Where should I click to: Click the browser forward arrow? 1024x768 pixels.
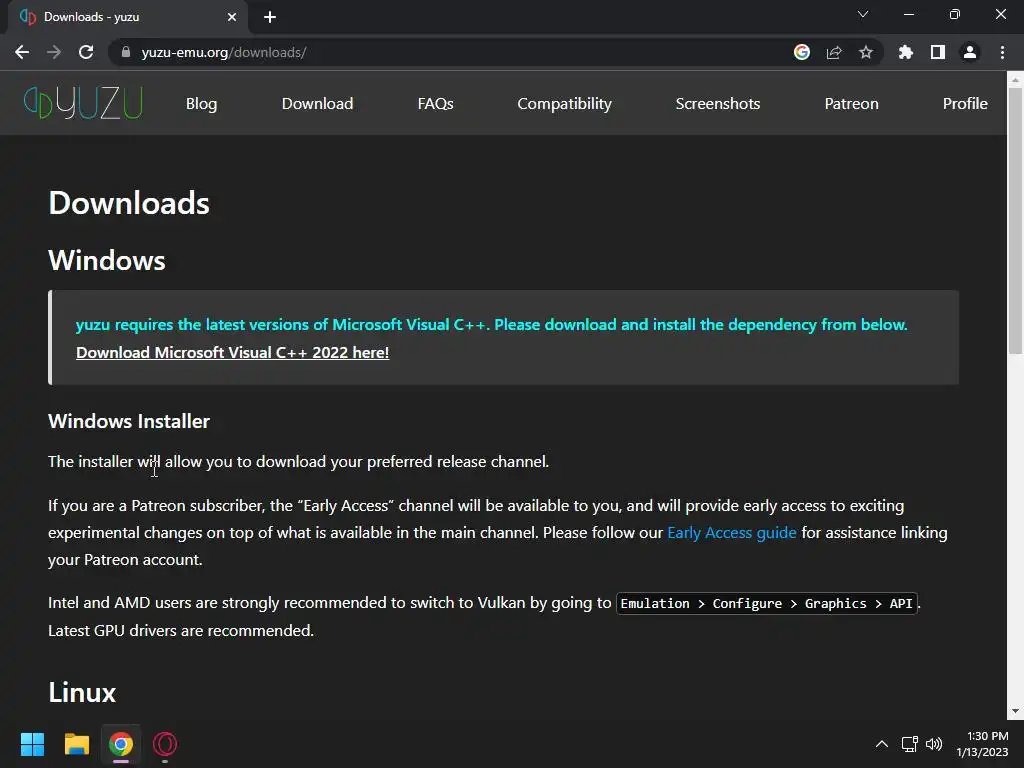coord(54,52)
